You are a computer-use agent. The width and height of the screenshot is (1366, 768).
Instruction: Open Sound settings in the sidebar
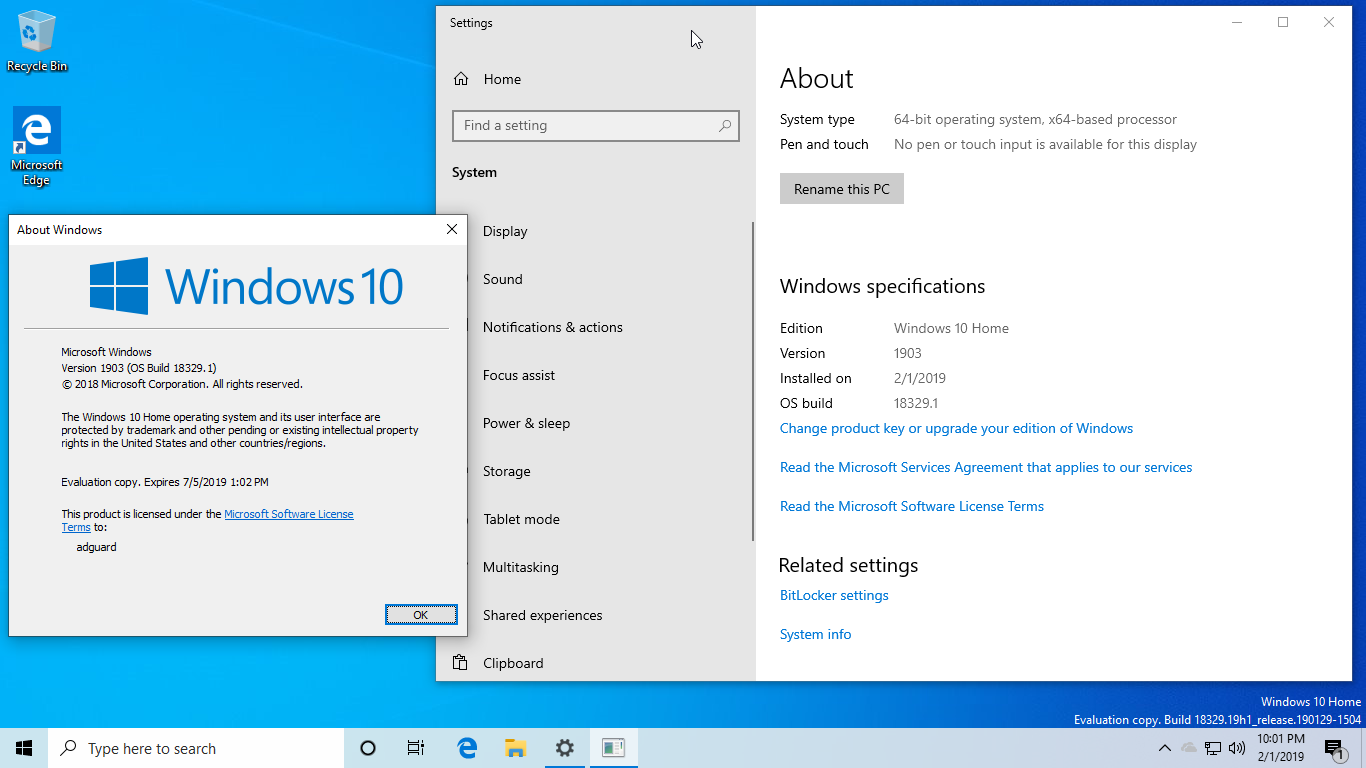tap(503, 279)
